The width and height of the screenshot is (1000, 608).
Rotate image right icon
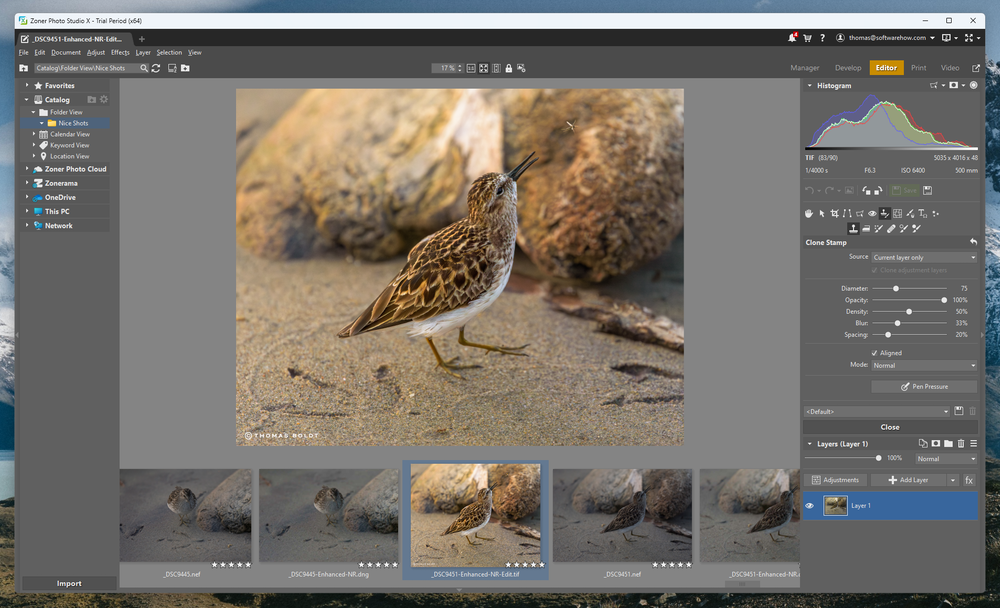(878, 190)
